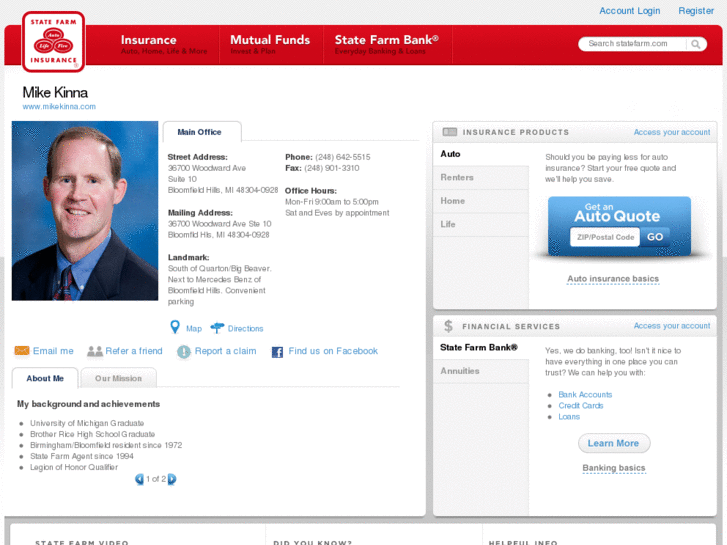Click the State Farm Insurance logo

(x=53, y=42)
